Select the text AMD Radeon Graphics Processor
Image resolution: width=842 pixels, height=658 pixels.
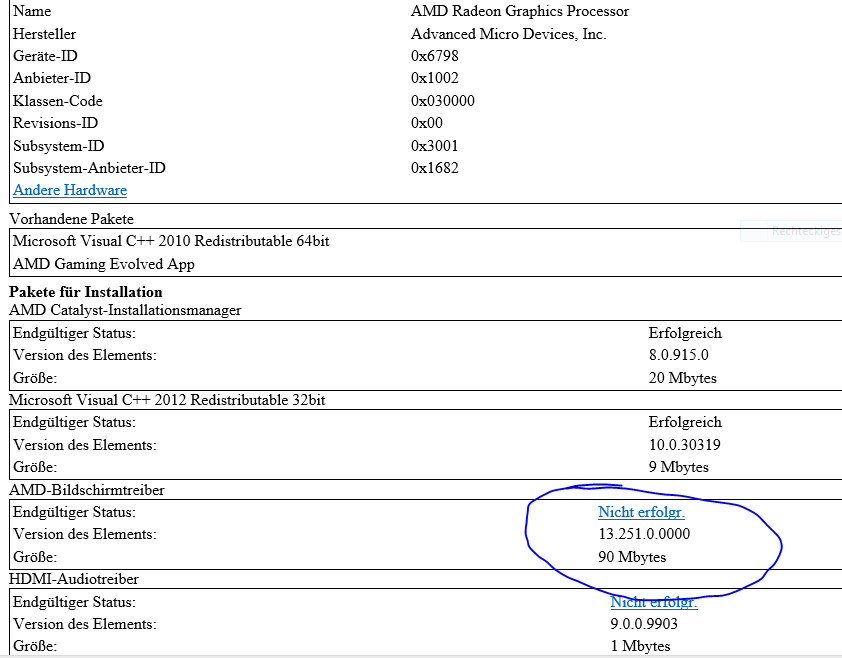pyautogui.click(x=520, y=11)
